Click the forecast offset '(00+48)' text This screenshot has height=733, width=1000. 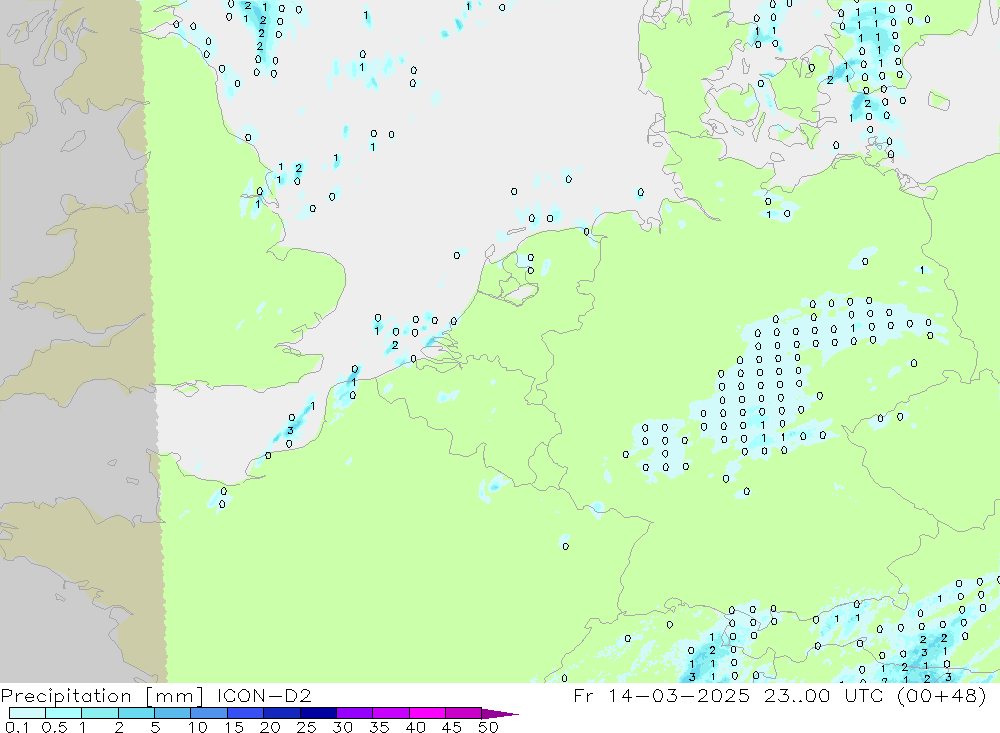[x=941, y=695]
